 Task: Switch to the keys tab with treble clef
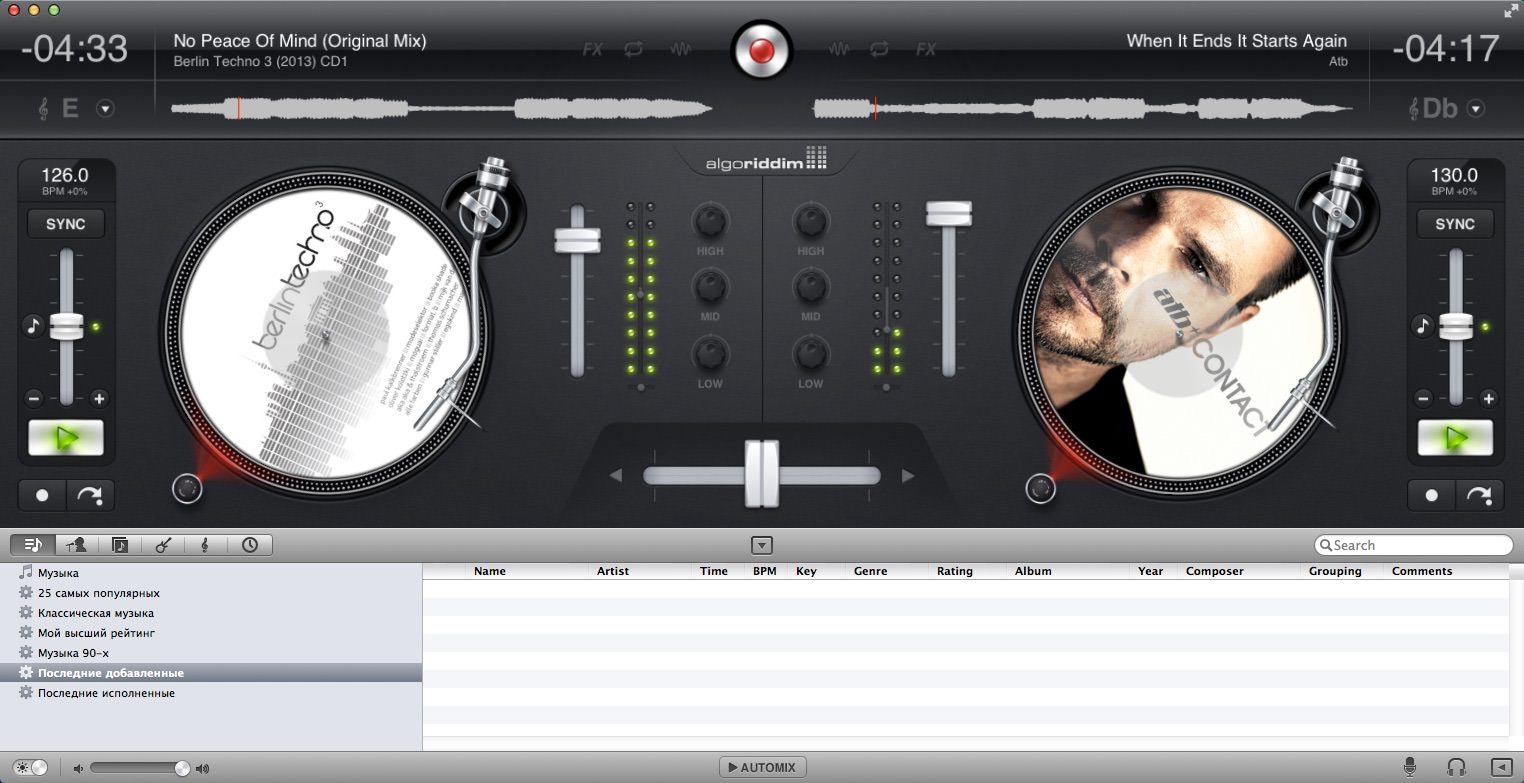click(205, 545)
